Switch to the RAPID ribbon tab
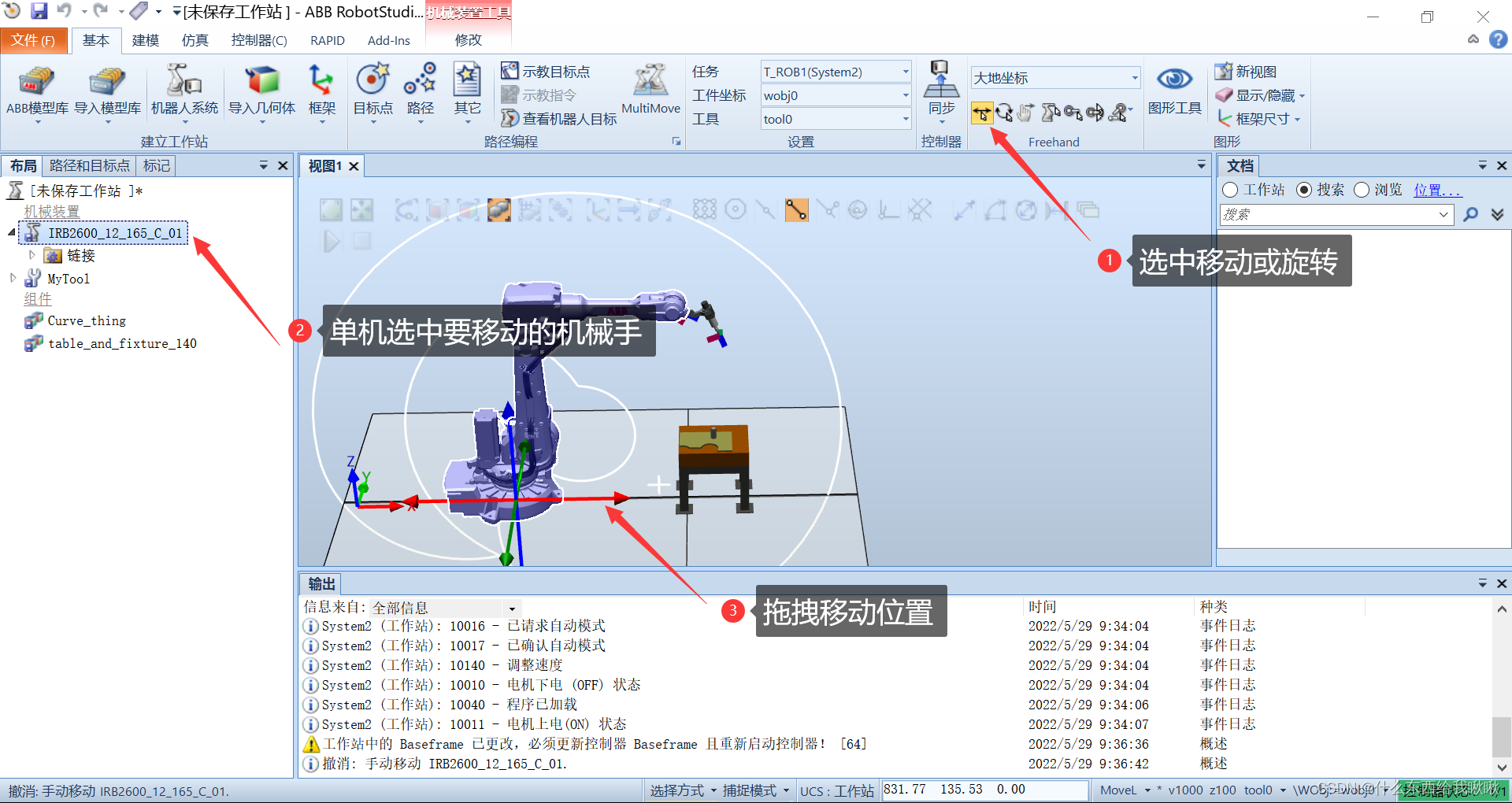This screenshot has height=803, width=1512. point(327,40)
